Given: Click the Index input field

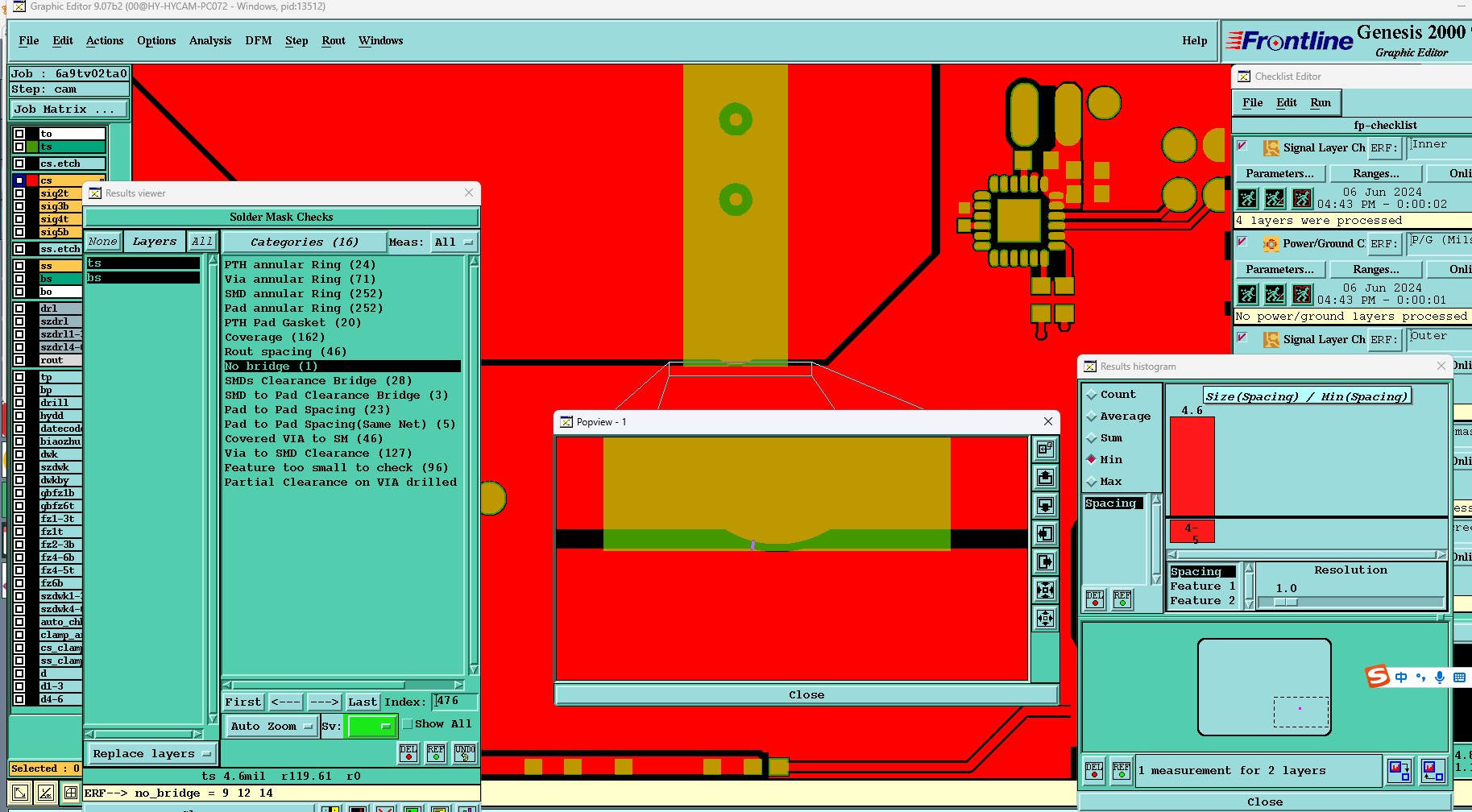Looking at the screenshot, I should (454, 702).
